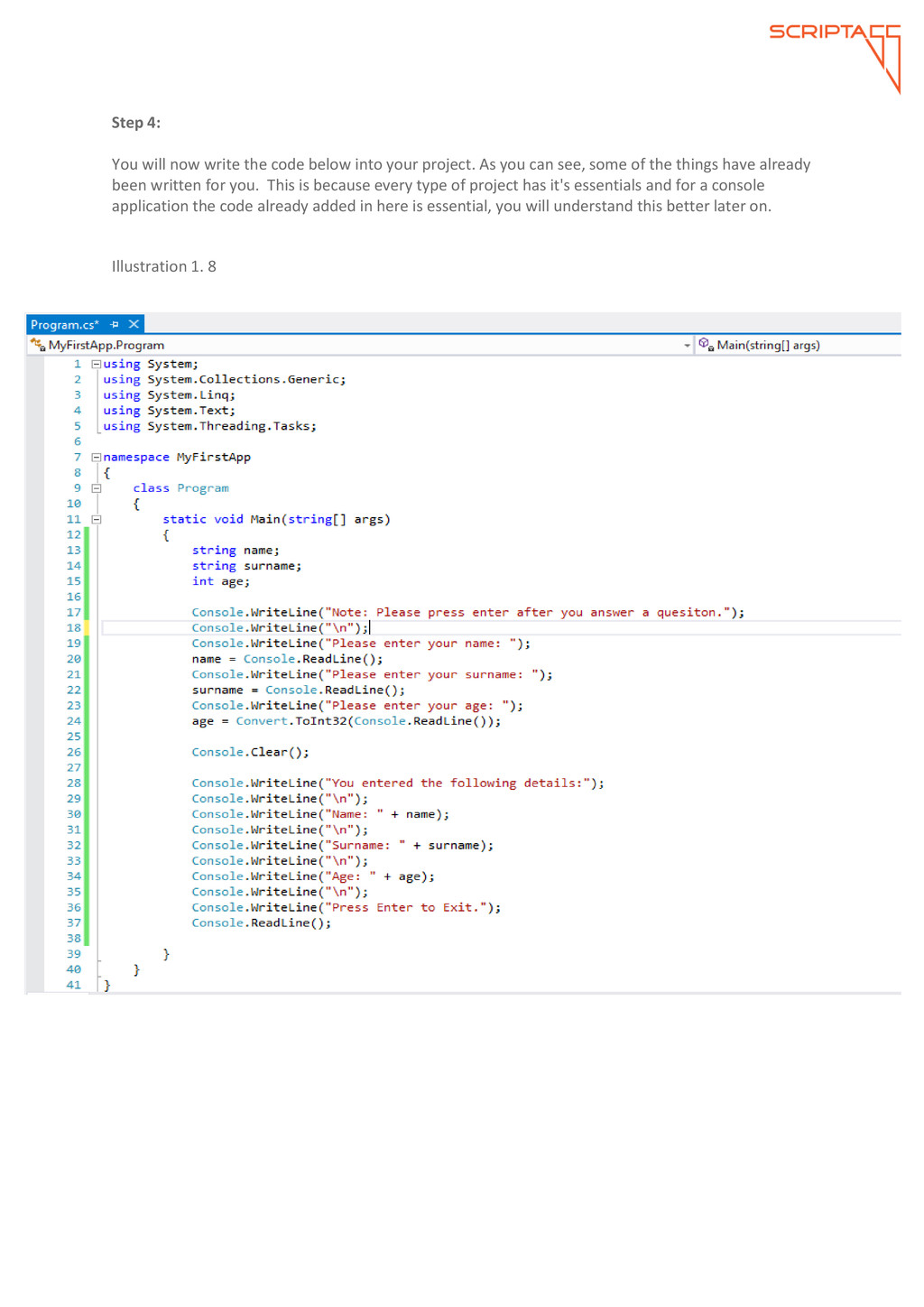Click 'Press Enter to Exit.' line
Screen dimensions: 924x1307
click(346, 908)
